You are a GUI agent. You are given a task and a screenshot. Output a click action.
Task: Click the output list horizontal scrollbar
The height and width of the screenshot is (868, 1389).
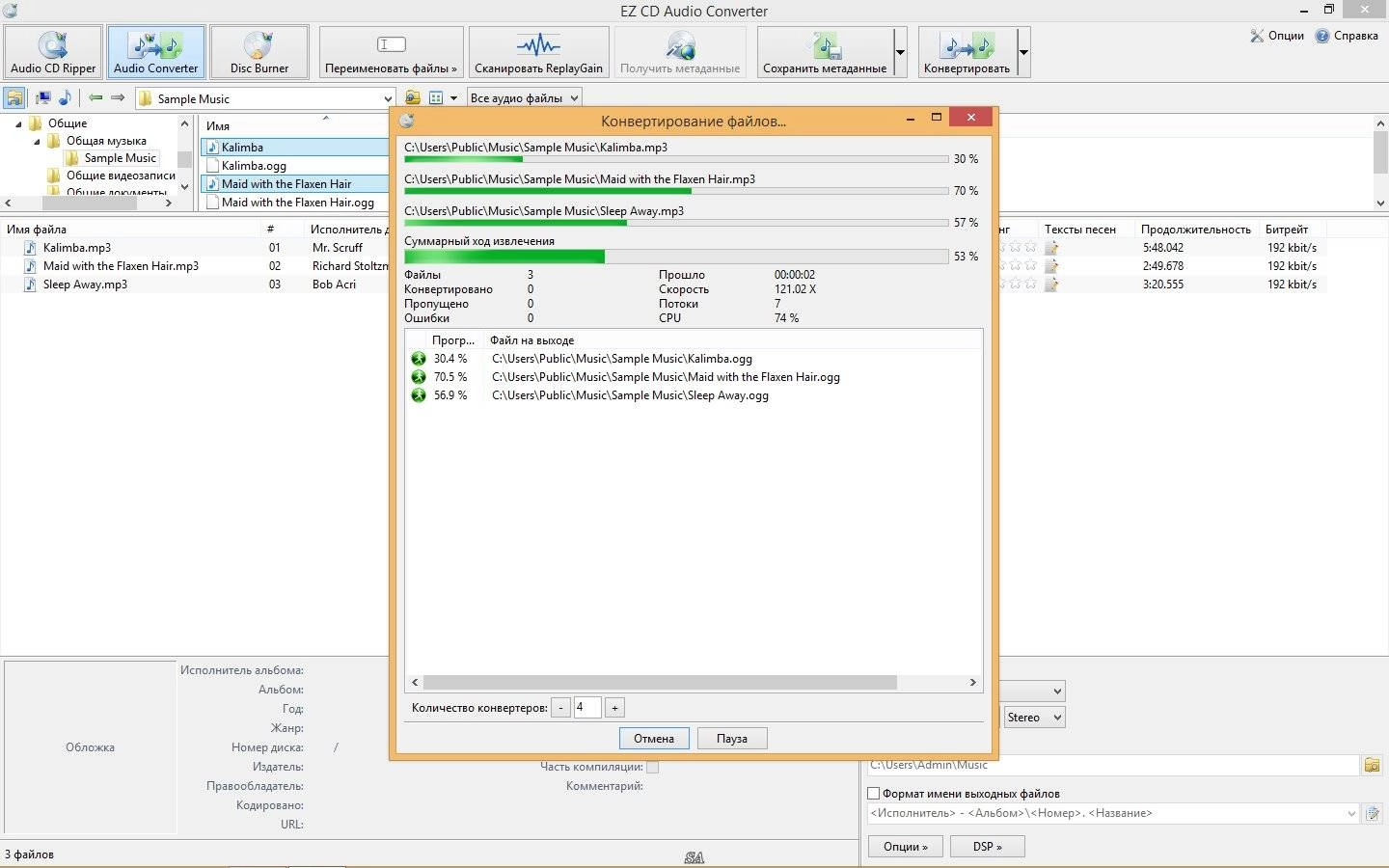pos(660,682)
